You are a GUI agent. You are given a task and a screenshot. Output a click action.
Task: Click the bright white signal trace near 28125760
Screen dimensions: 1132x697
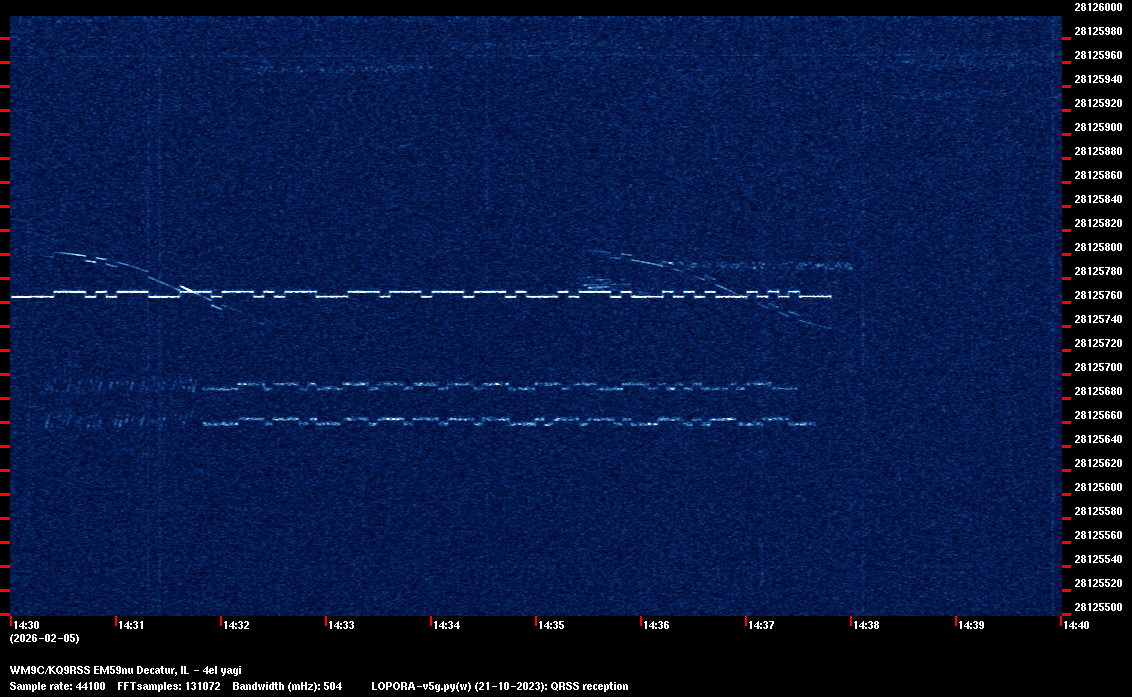tap(400, 294)
